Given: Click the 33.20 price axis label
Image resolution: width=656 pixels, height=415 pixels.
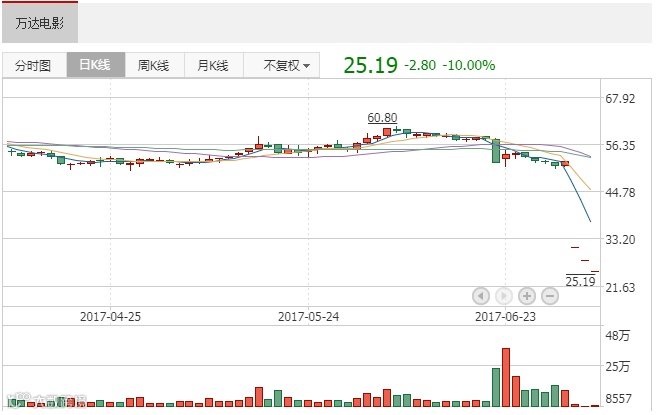Looking at the screenshot, I should coord(620,240).
